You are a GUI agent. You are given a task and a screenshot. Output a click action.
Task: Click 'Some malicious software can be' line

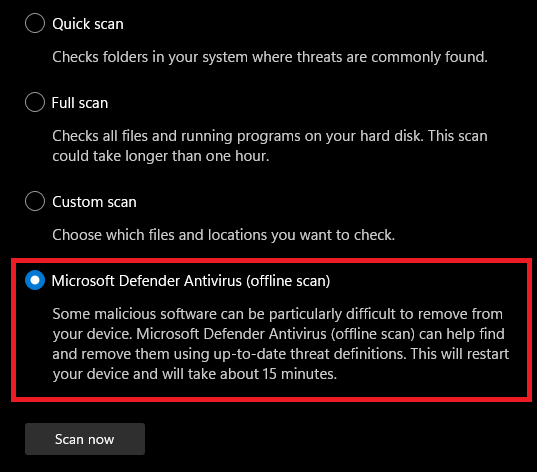click(x=278, y=314)
